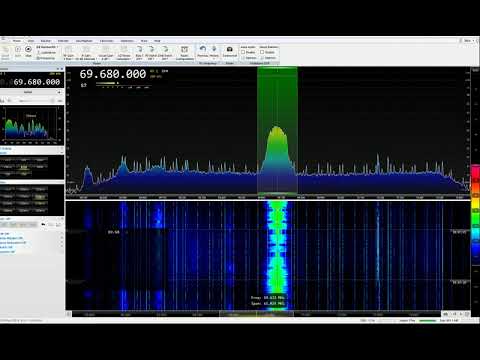The image size is (480, 360).
Task: Open the RF Gain dropdown
Action: [x=68, y=53]
